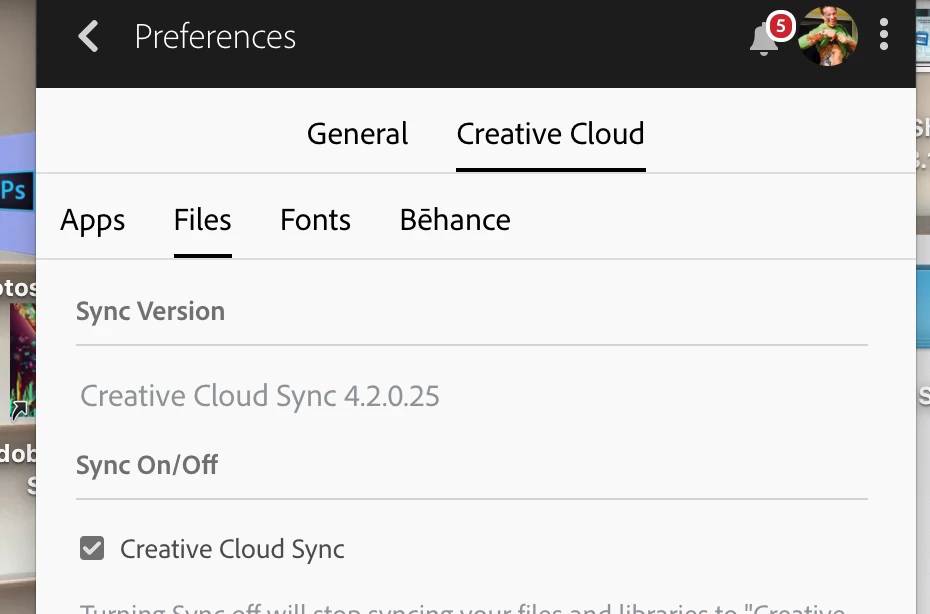Click the Preferences title text

(215, 37)
